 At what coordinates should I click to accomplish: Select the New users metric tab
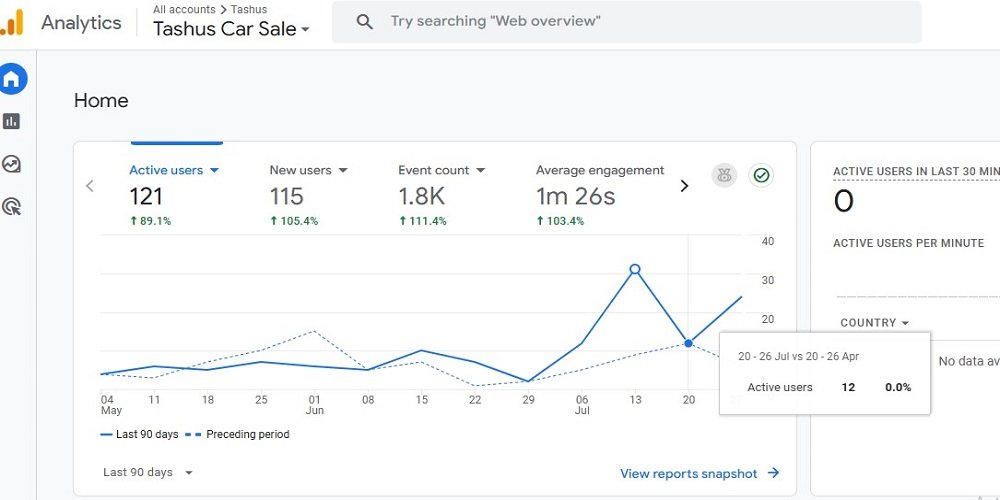pyautogui.click(x=308, y=170)
